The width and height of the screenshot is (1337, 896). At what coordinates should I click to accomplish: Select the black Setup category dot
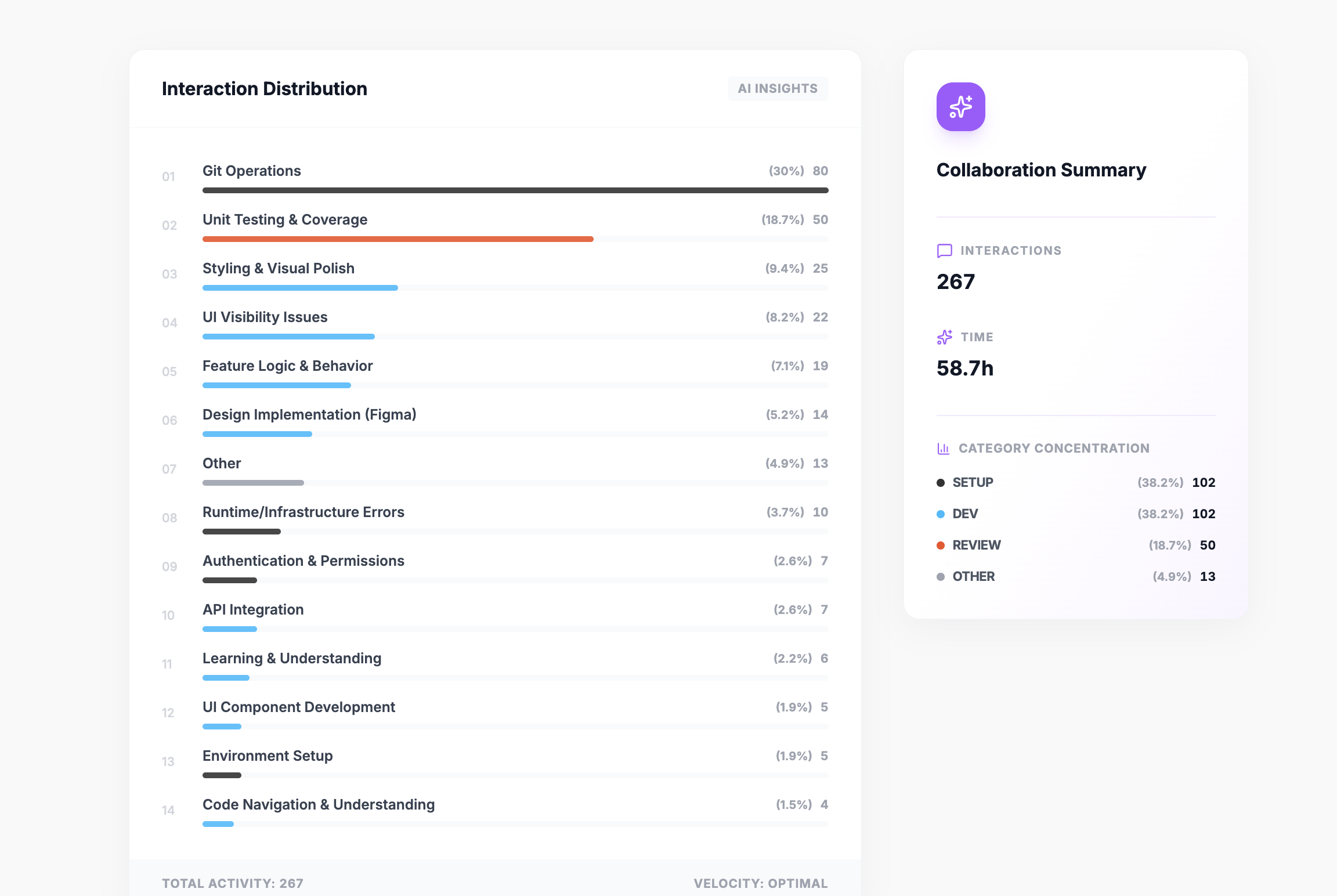point(941,482)
